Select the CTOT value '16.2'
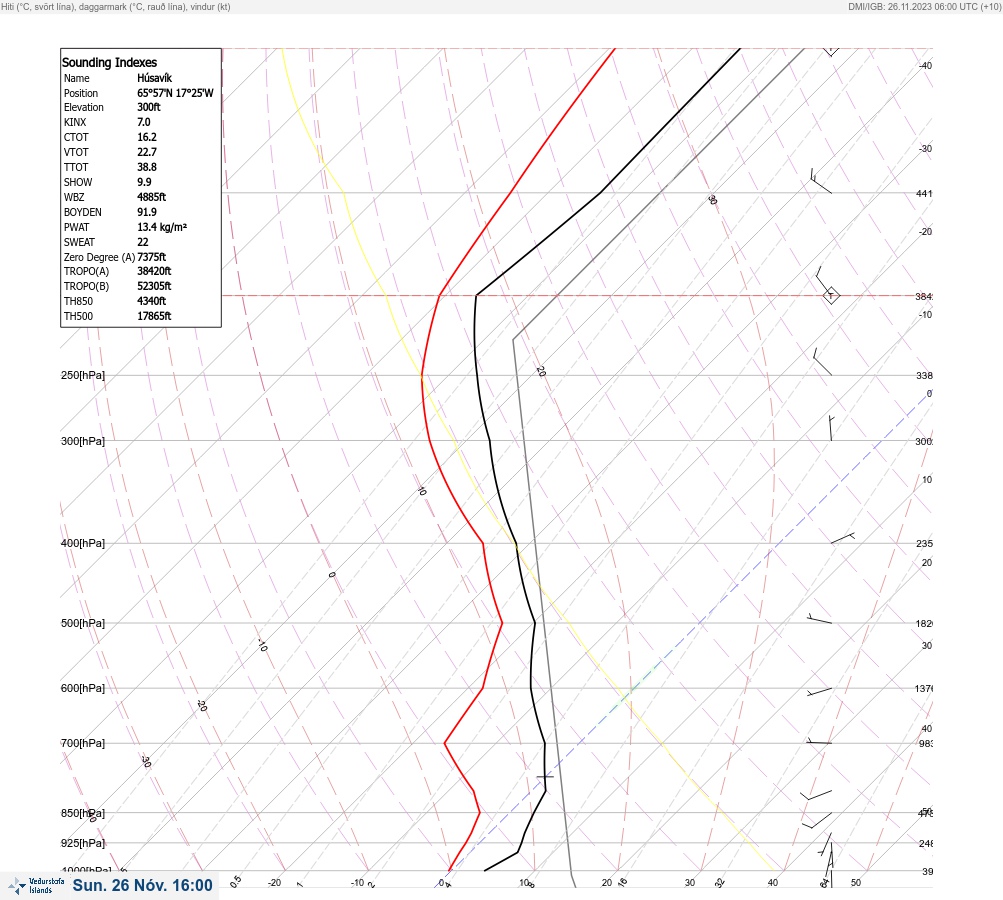The image size is (1003, 900). (x=147, y=137)
